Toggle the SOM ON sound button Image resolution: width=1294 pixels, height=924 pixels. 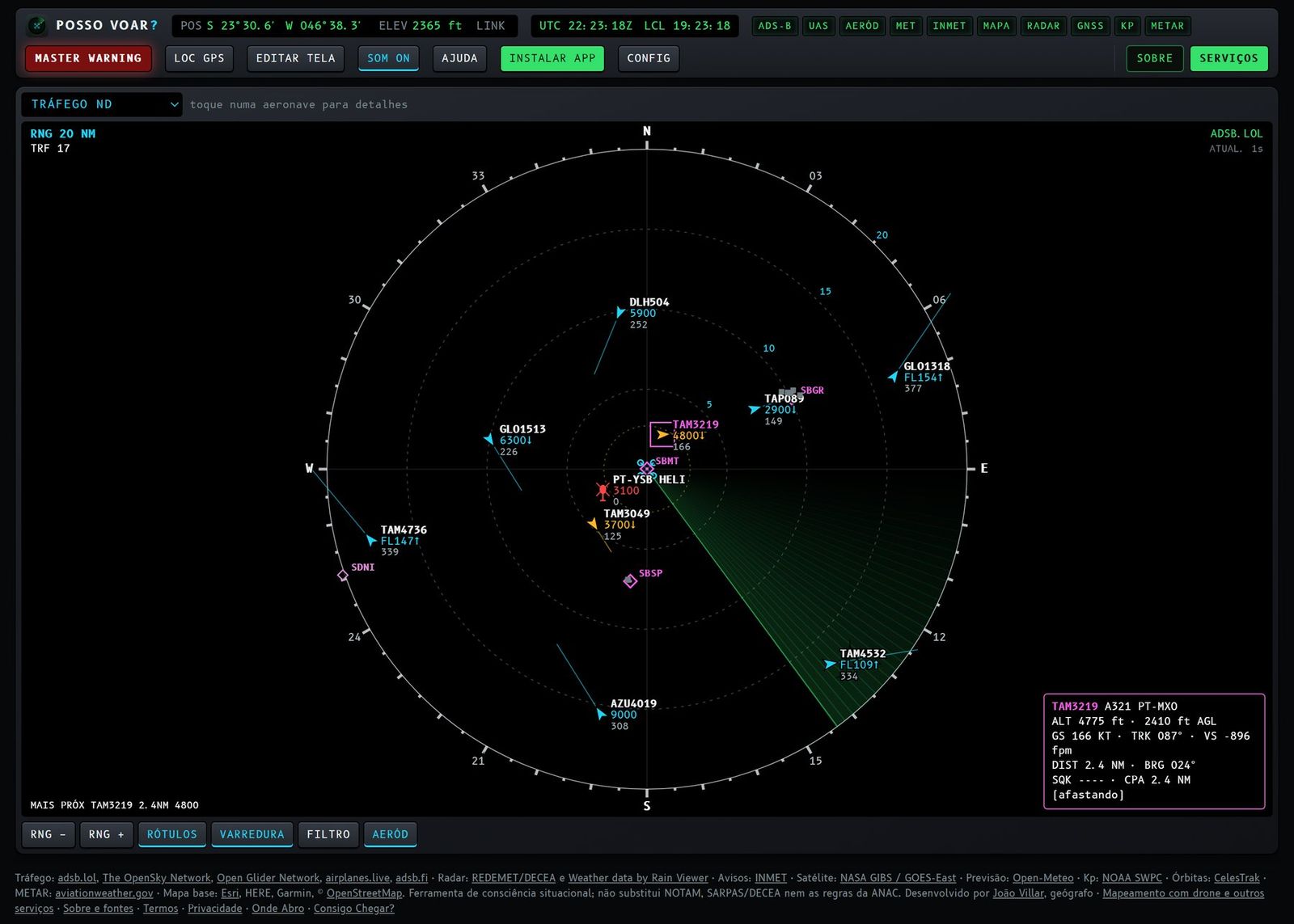click(x=388, y=58)
